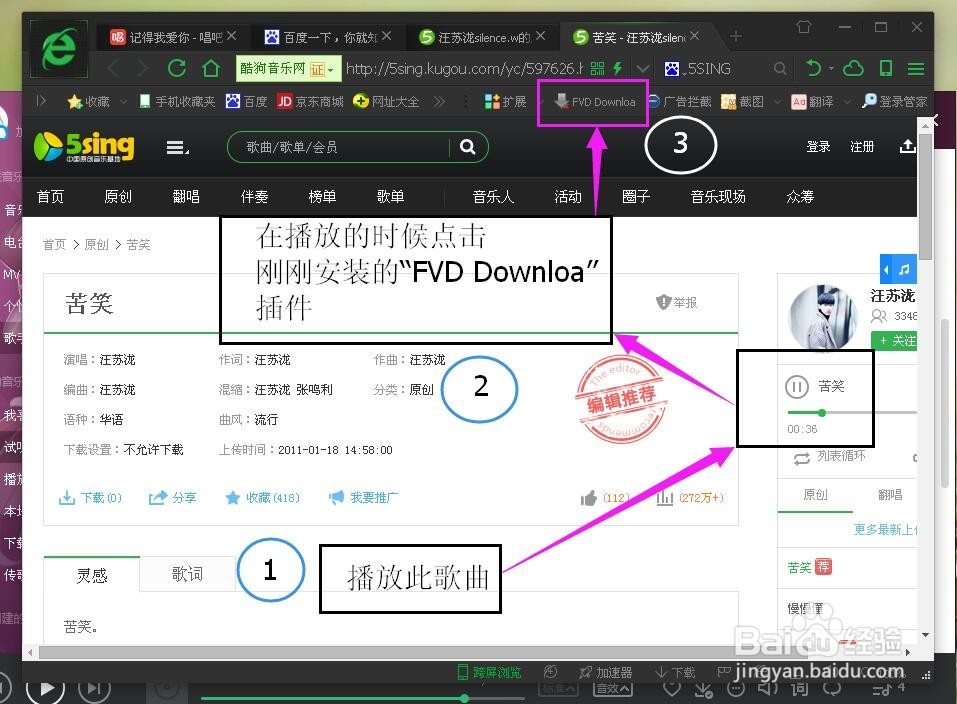This screenshot has width=957, height=704.
Task: Toggle the 列表循环 loop mode
Action: click(829, 456)
